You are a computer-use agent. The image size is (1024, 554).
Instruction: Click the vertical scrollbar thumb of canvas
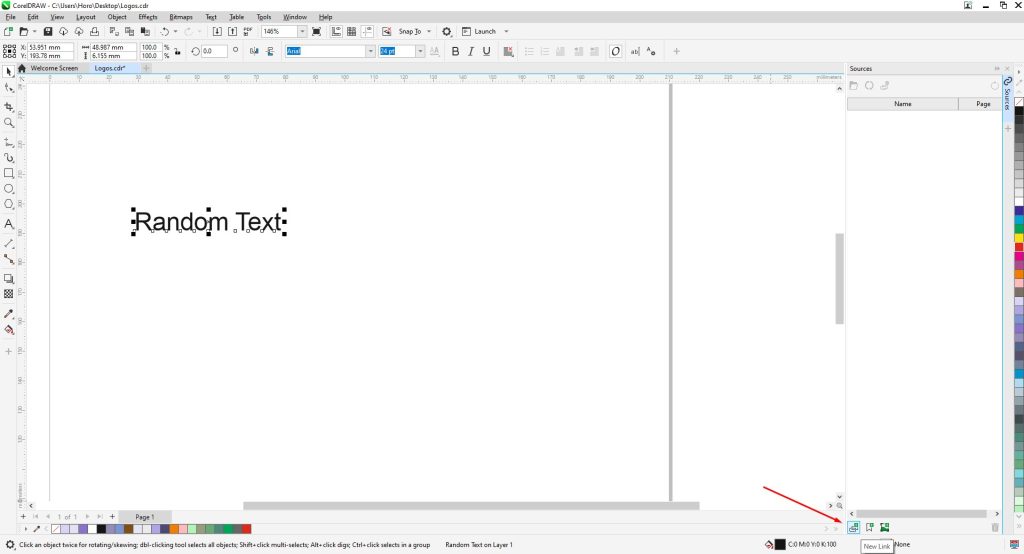click(839, 278)
